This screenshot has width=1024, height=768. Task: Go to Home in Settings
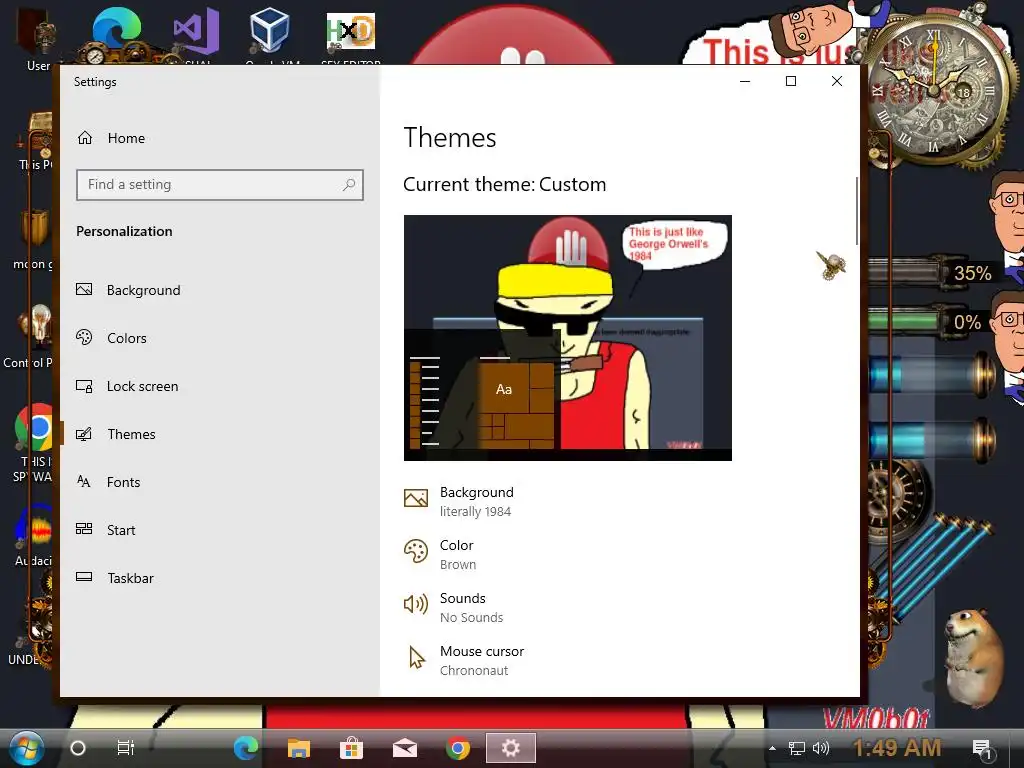tap(126, 138)
